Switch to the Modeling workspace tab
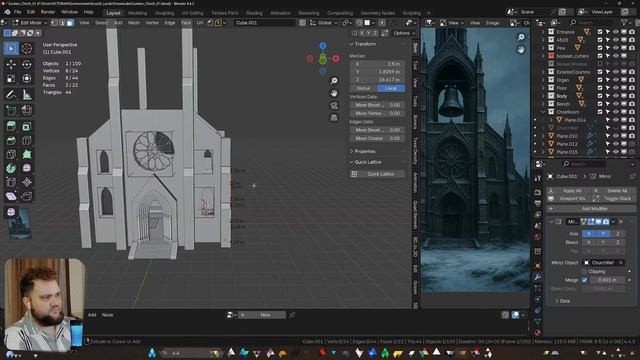The image size is (640, 360). coord(138,13)
